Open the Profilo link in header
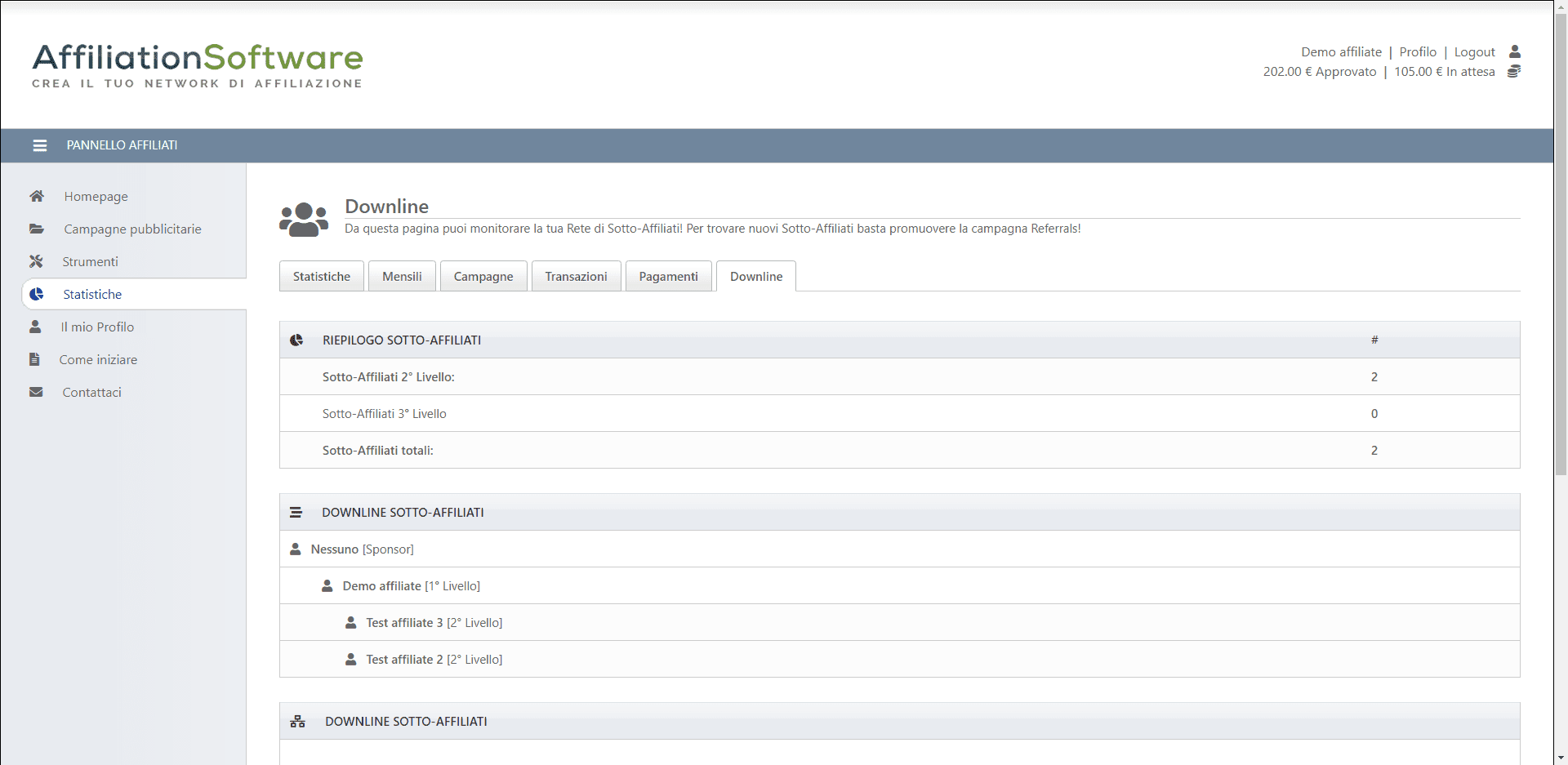 click(1418, 52)
